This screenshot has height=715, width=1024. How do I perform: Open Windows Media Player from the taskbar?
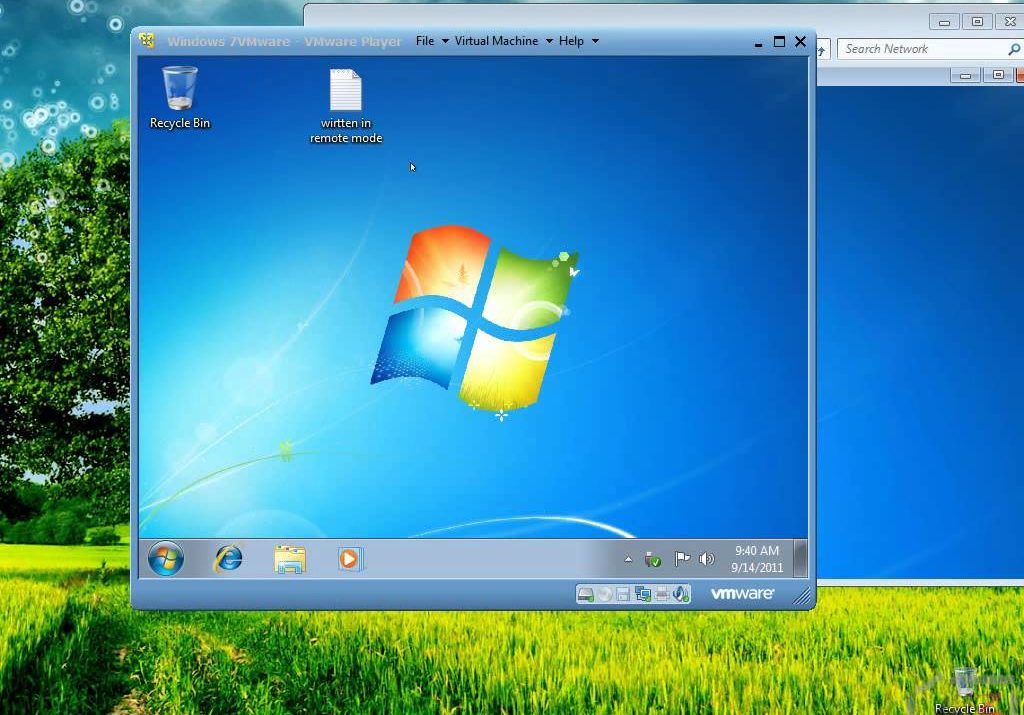[x=349, y=559]
